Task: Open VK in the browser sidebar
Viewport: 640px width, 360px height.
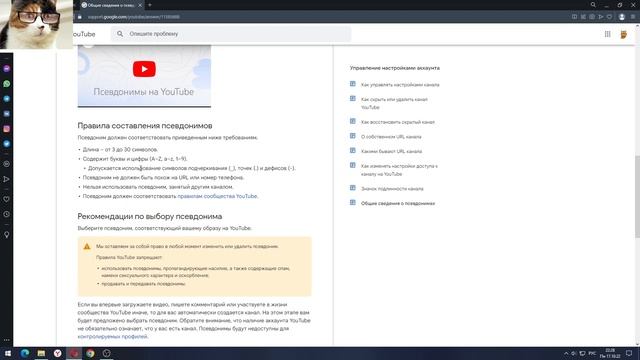Action: tap(7, 114)
